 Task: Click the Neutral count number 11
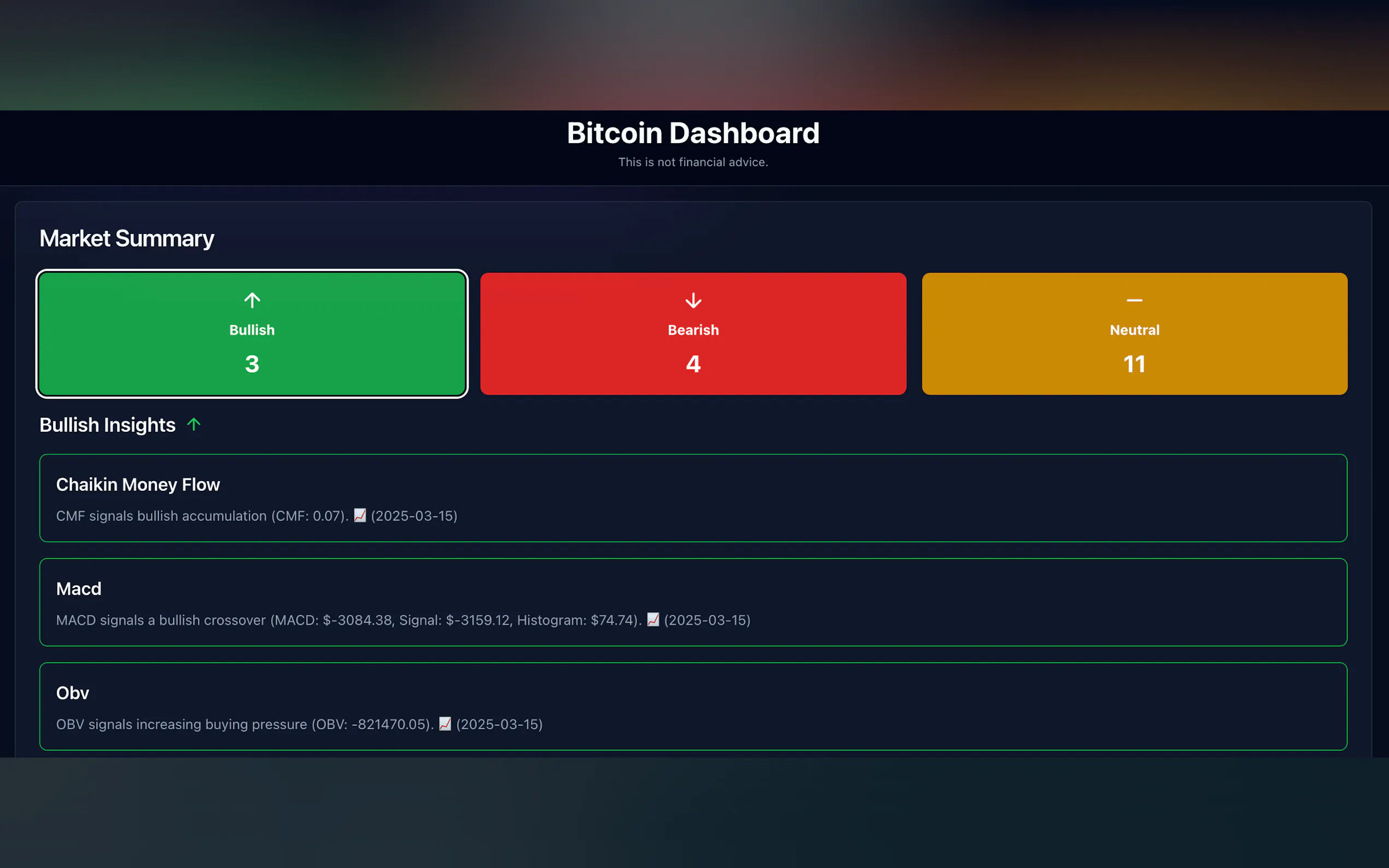point(1134,364)
